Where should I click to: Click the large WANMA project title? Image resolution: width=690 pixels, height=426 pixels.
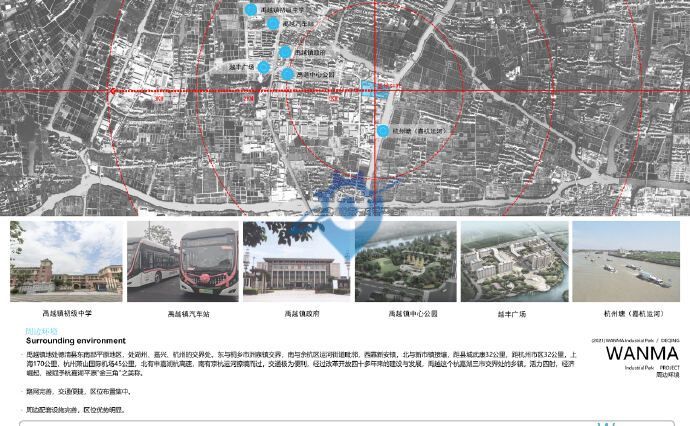pyautogui.click(x=642, y=354)
